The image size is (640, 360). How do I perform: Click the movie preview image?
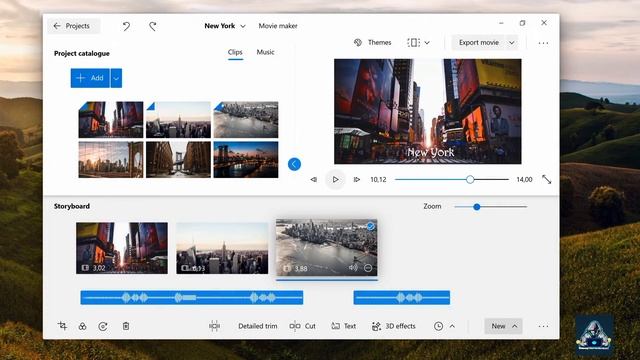point(427,111)
